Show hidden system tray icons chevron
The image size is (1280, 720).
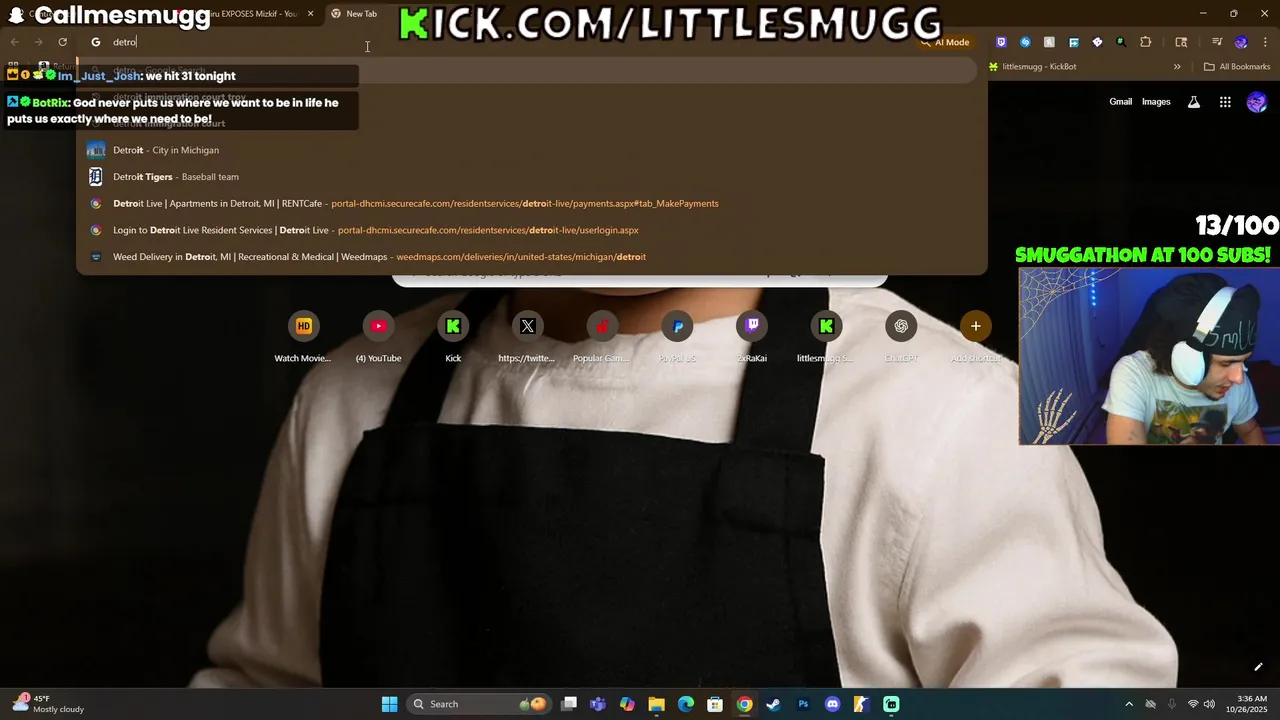click(x=1129, y=704)
